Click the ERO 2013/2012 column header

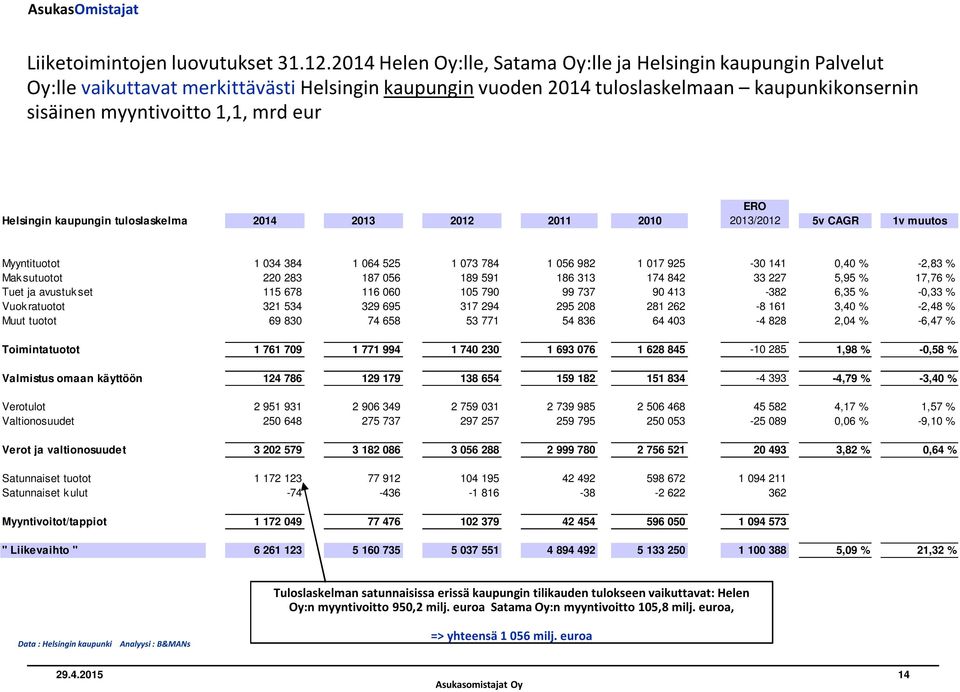pos(754,214)
